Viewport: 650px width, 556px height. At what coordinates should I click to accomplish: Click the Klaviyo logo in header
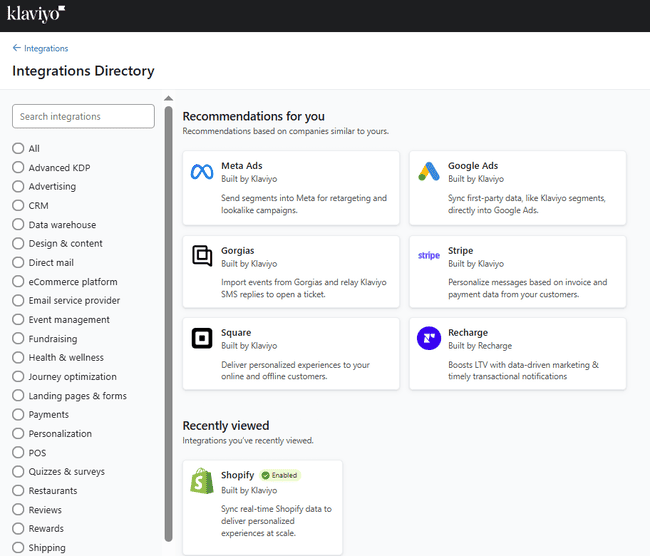pyautogui.click(x=36, y=14)
